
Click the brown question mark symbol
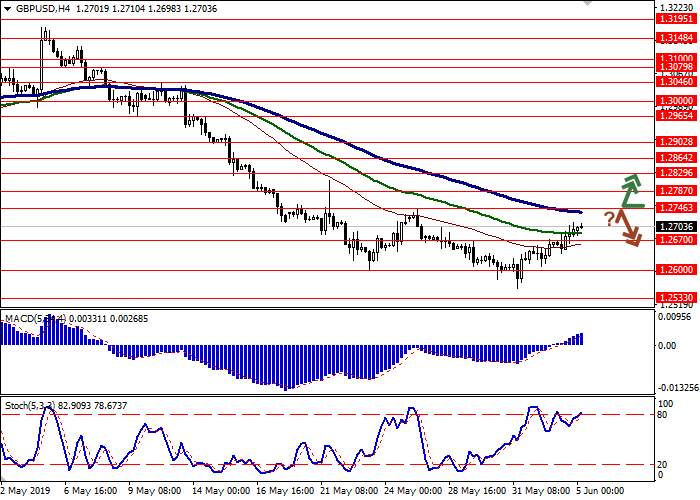[608, 219]
